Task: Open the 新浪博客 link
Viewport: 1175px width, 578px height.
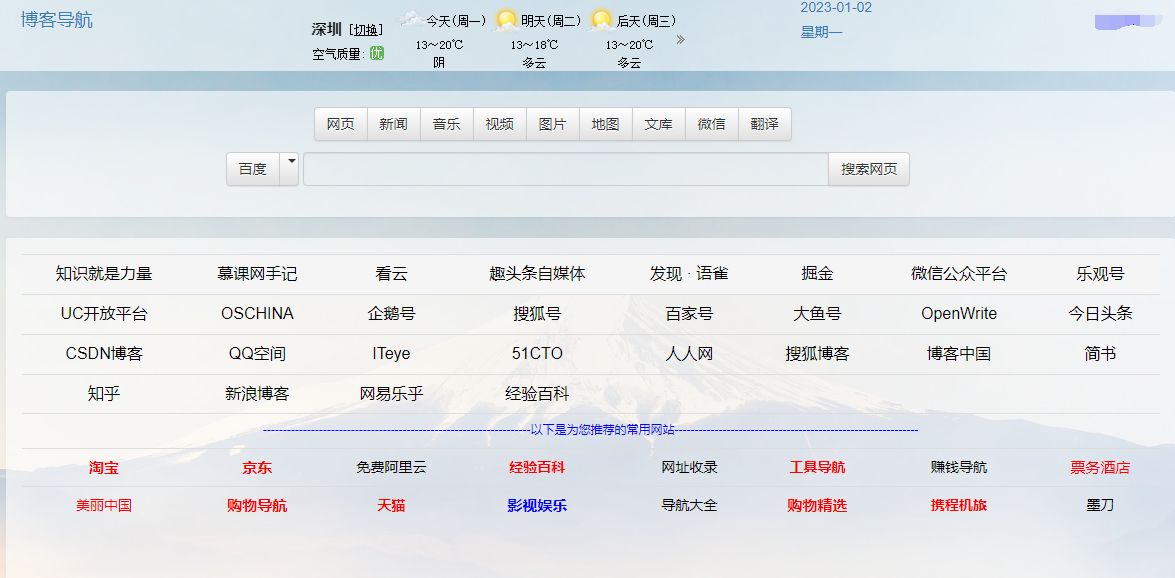Action: (257, 393)
